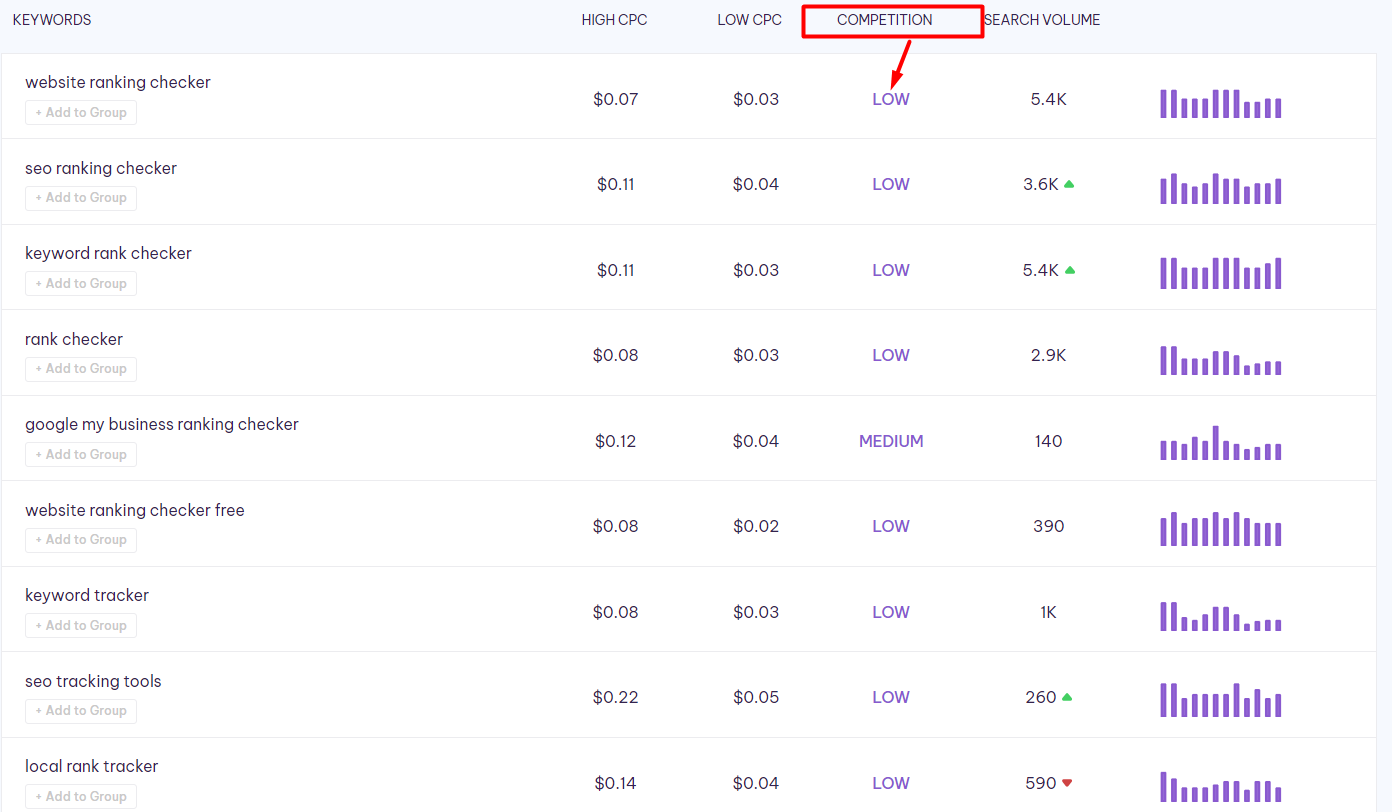Sort by Search Volume column header
Viewport: 1392px width, 812px height.
(x=1042, y=20)
